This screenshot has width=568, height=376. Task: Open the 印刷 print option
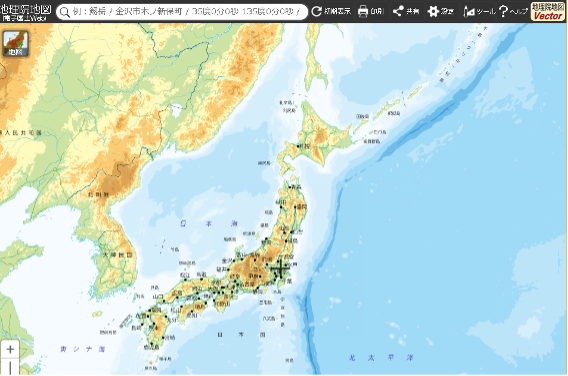tap(371, 11)
